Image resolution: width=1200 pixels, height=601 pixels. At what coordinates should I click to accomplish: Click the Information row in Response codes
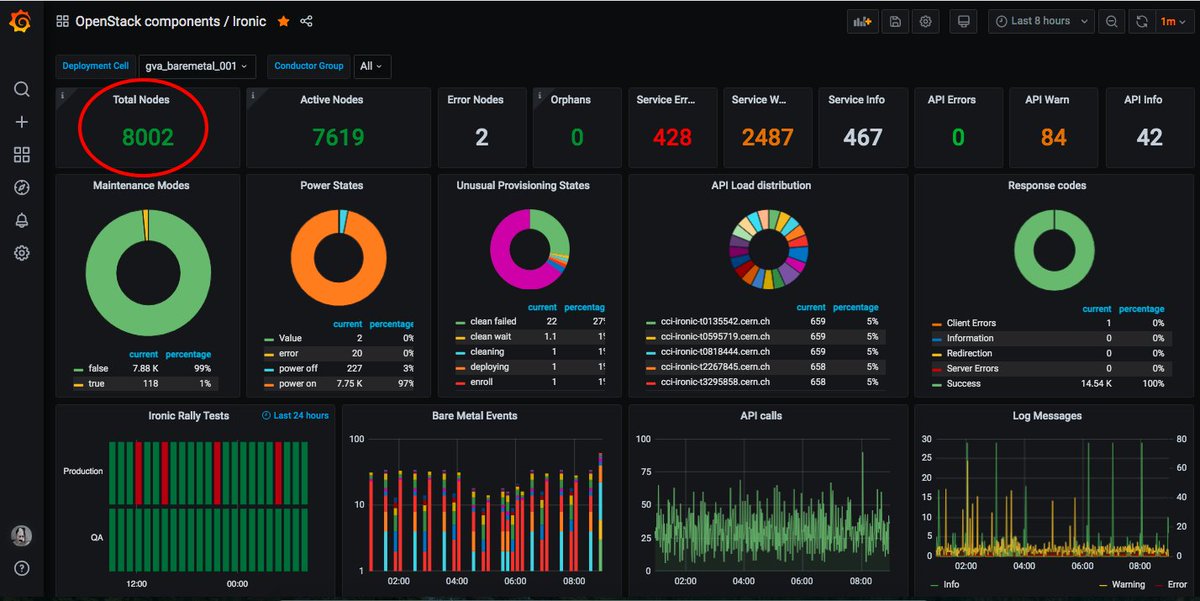coord(1047,338)
